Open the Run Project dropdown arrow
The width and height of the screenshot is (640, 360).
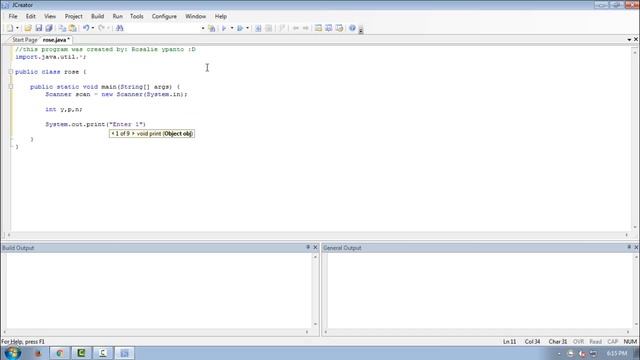pos(247,28)
